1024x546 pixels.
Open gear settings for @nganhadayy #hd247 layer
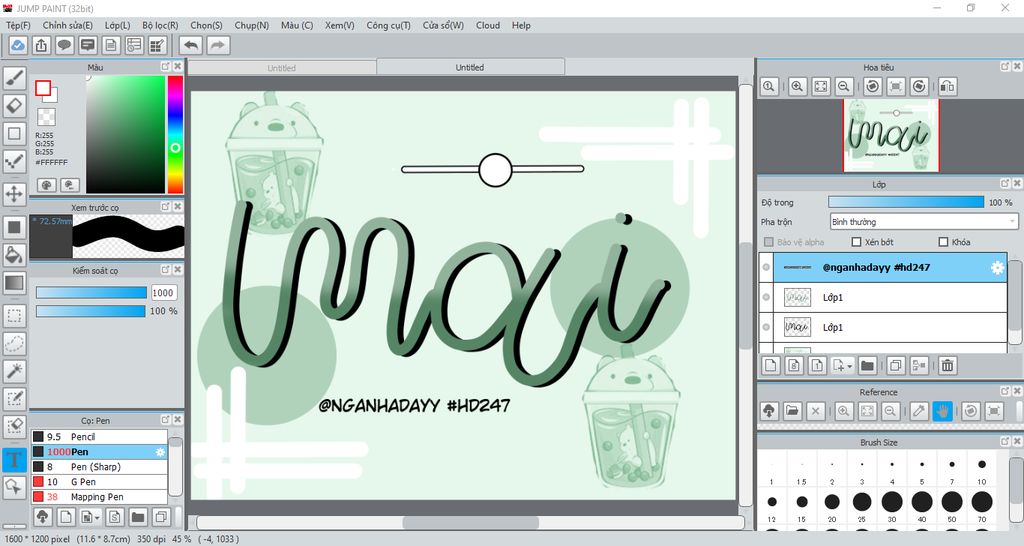point(997,268)
